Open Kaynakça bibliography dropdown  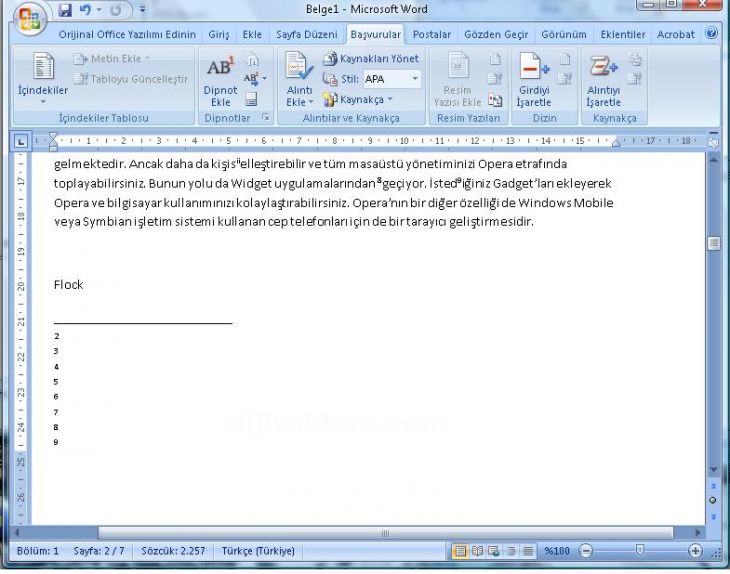pos(358,100)
